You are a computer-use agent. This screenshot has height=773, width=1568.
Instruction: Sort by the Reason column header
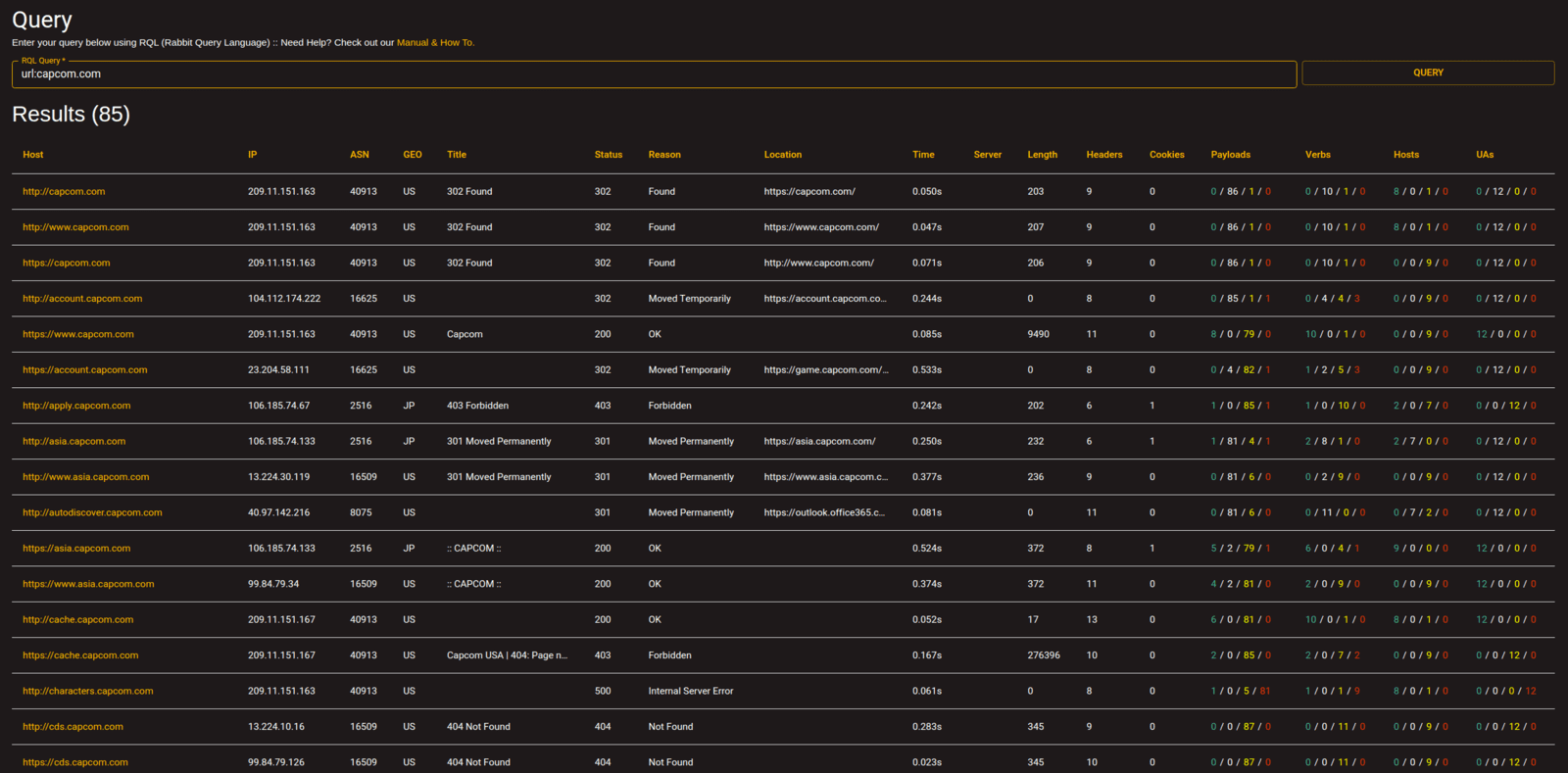(x=664, y=155)
